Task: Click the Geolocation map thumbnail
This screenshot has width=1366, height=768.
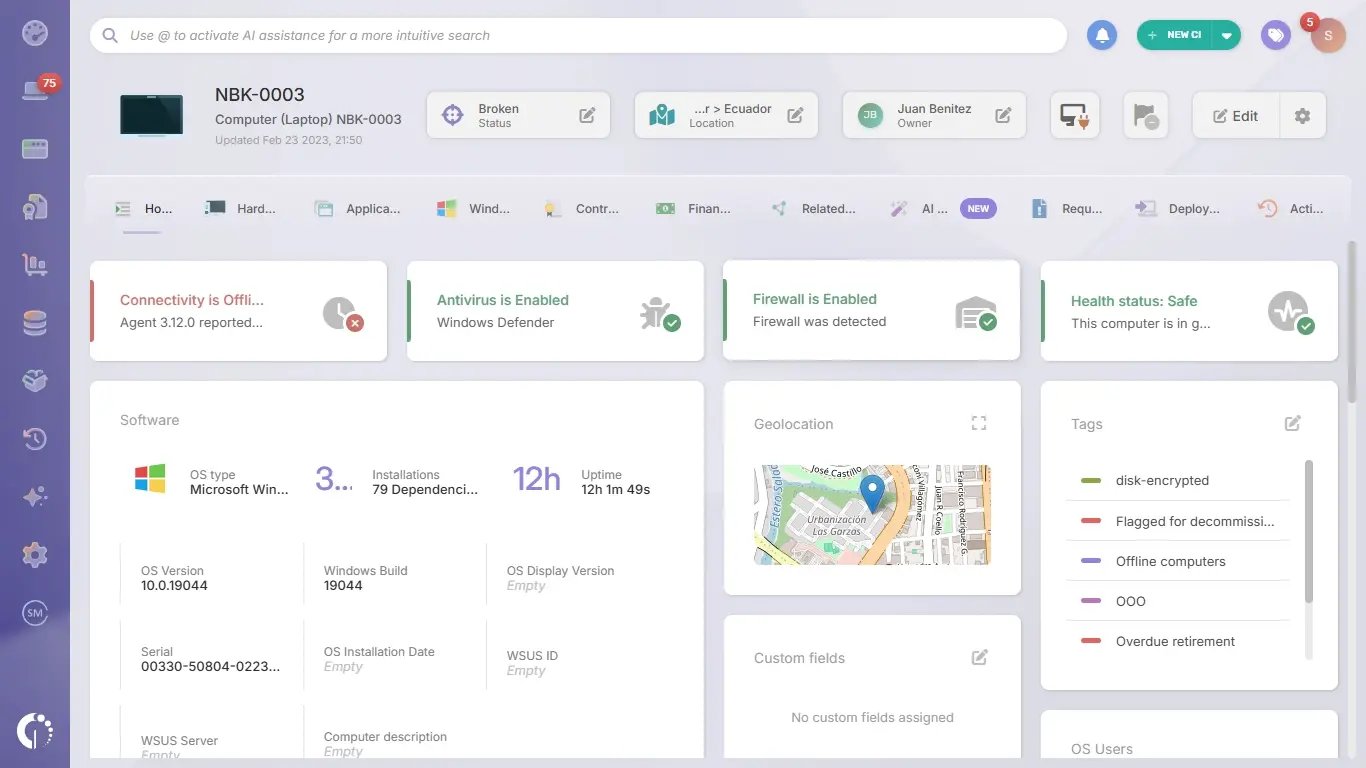Action: click(872, 514)
